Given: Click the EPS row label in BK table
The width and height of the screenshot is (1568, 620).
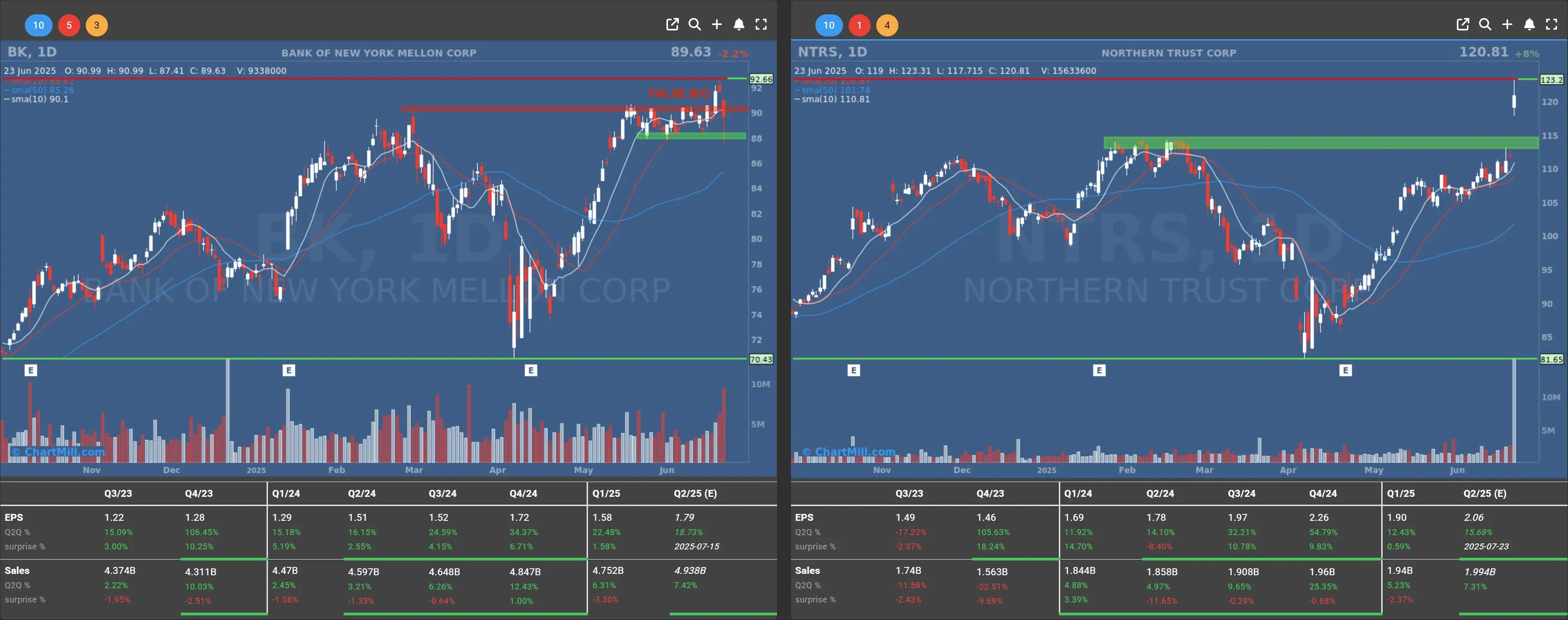Looking at the screenshot, I should tap(13, 517).
